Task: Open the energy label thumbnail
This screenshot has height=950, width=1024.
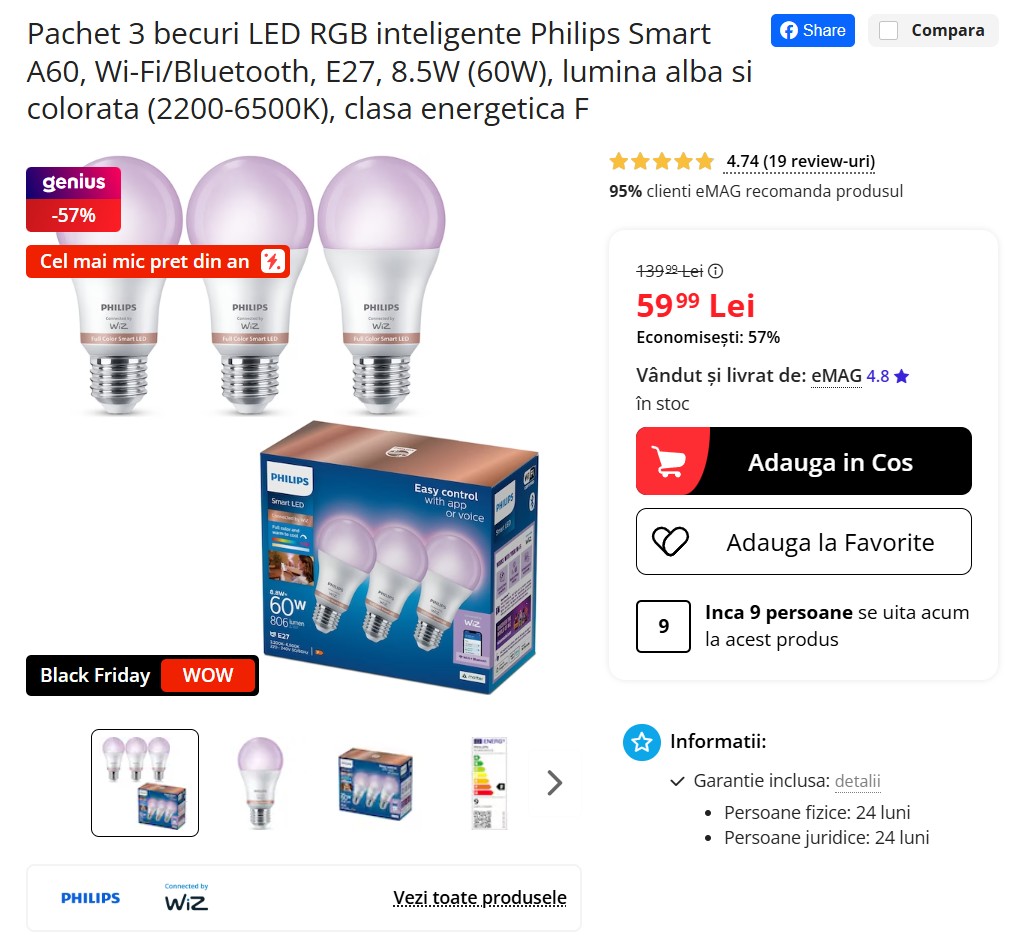Action: [490, 783]
